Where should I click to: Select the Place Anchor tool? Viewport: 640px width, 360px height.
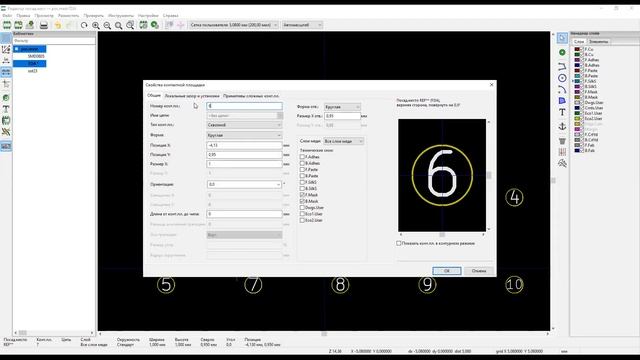[562, 127]
